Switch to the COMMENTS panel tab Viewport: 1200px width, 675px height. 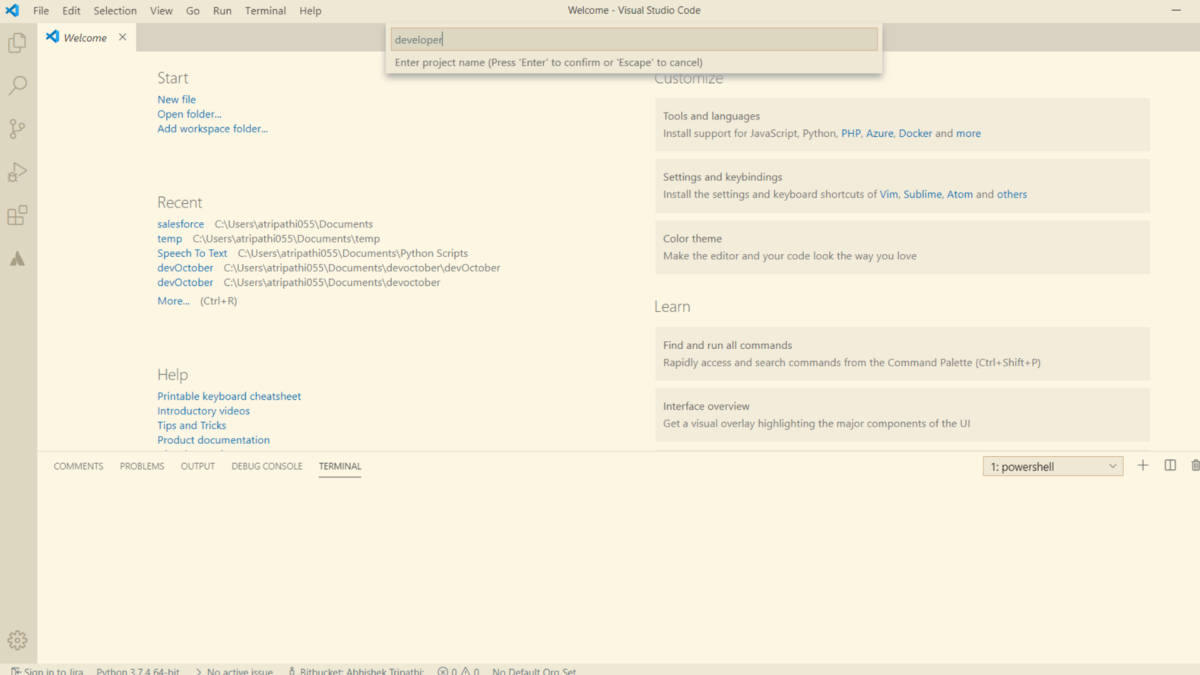pyautogui.click(x=78, y=466)
